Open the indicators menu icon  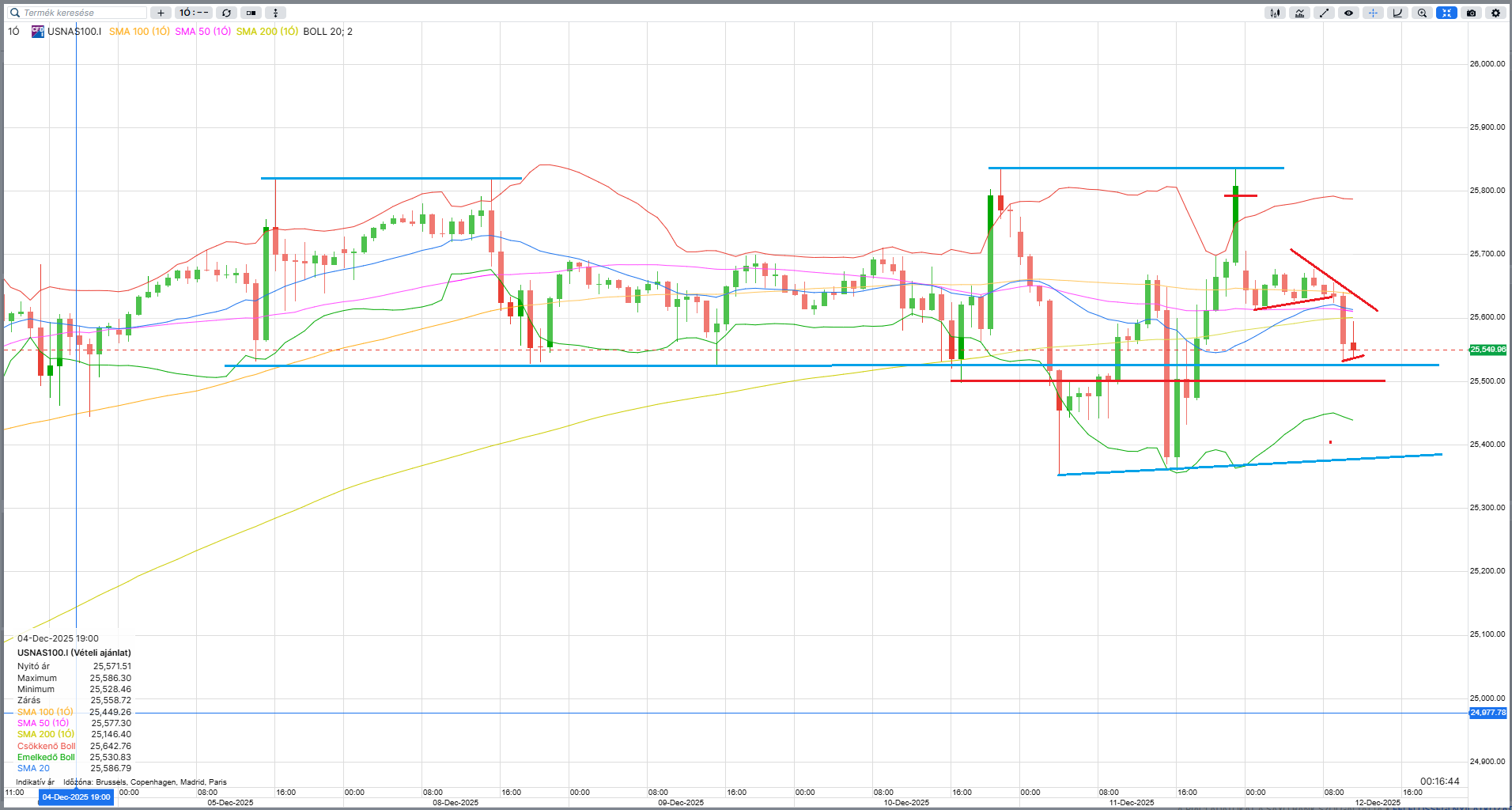point(1299,13)
